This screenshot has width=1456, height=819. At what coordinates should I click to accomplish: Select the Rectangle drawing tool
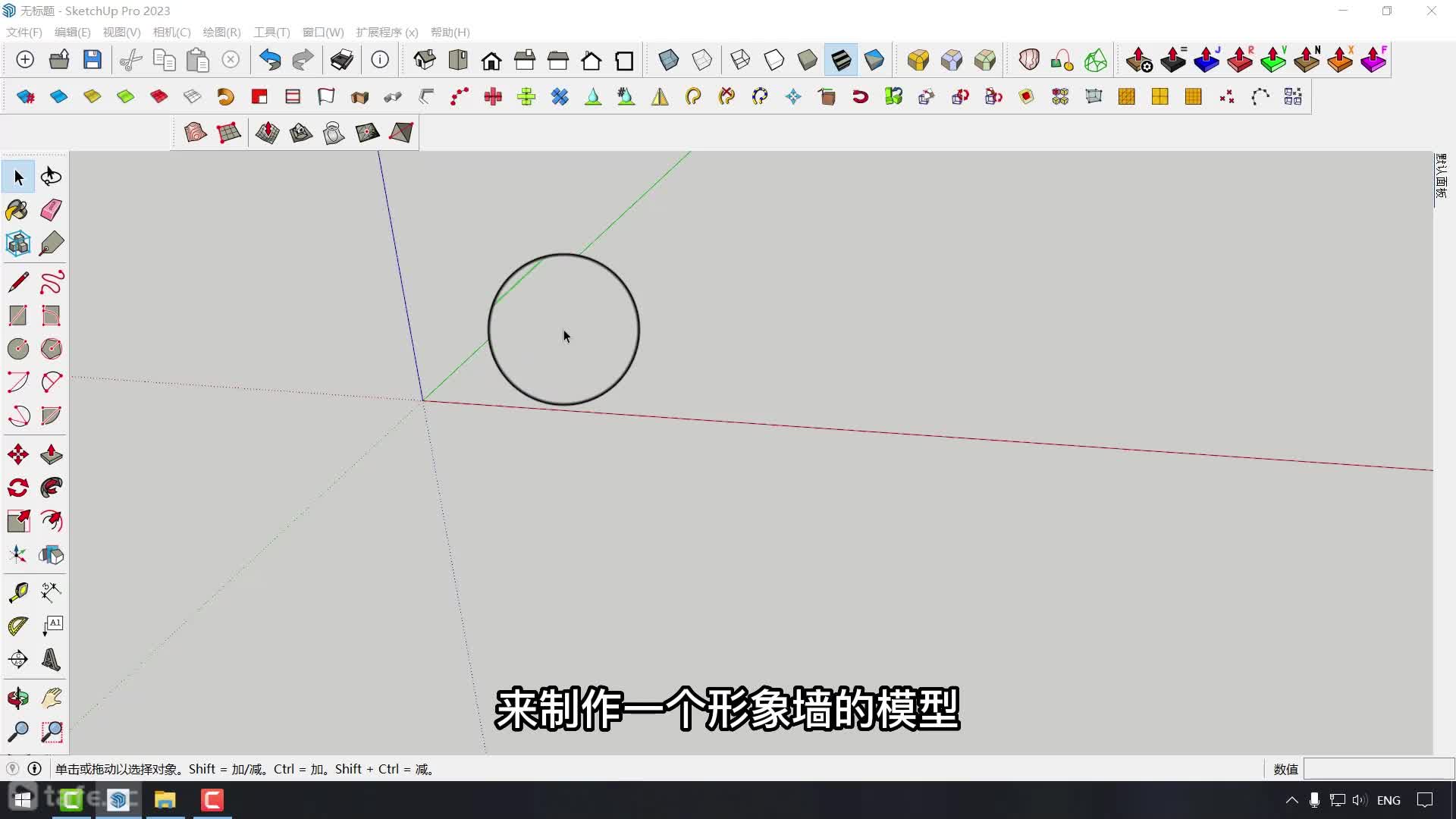click(18, 315)
